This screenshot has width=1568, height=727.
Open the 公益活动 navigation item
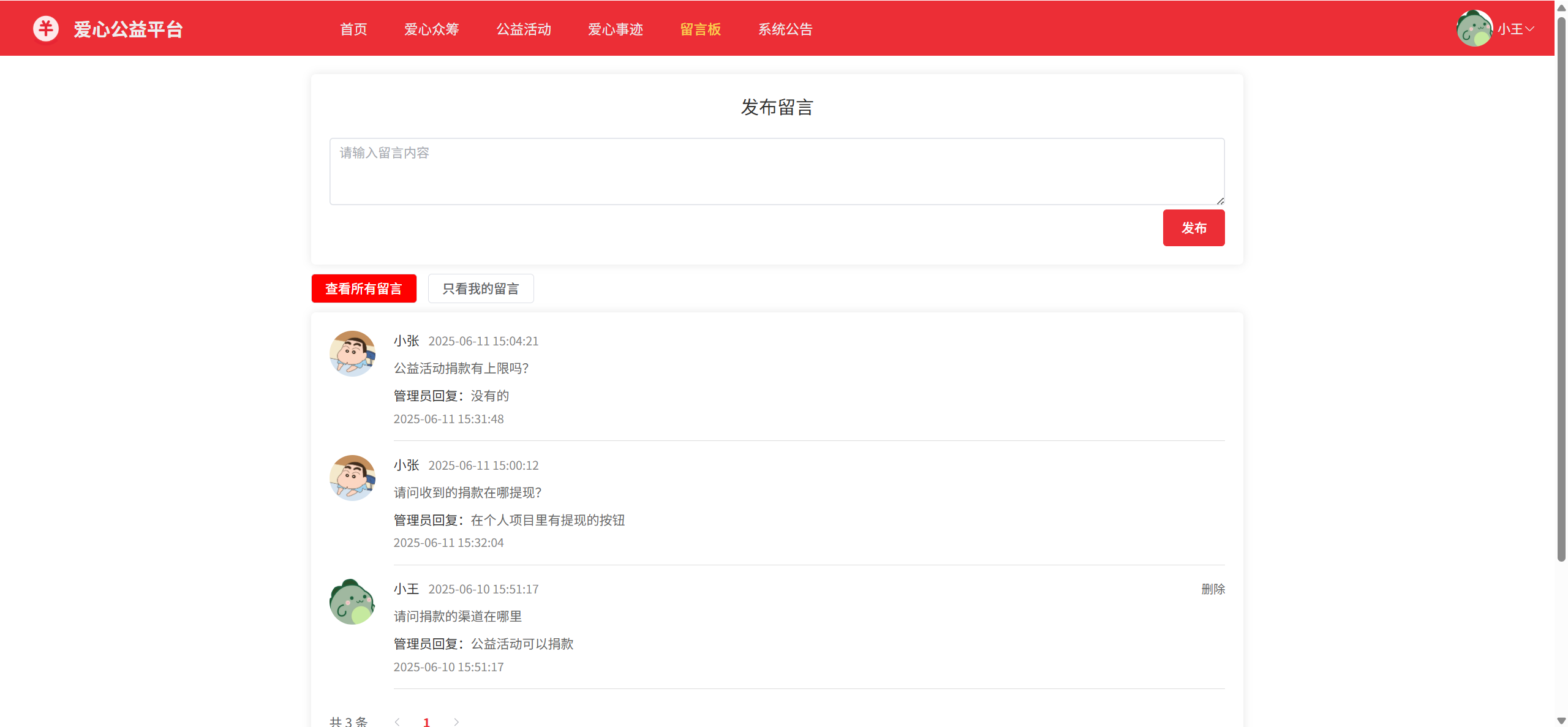click(524, 29)
